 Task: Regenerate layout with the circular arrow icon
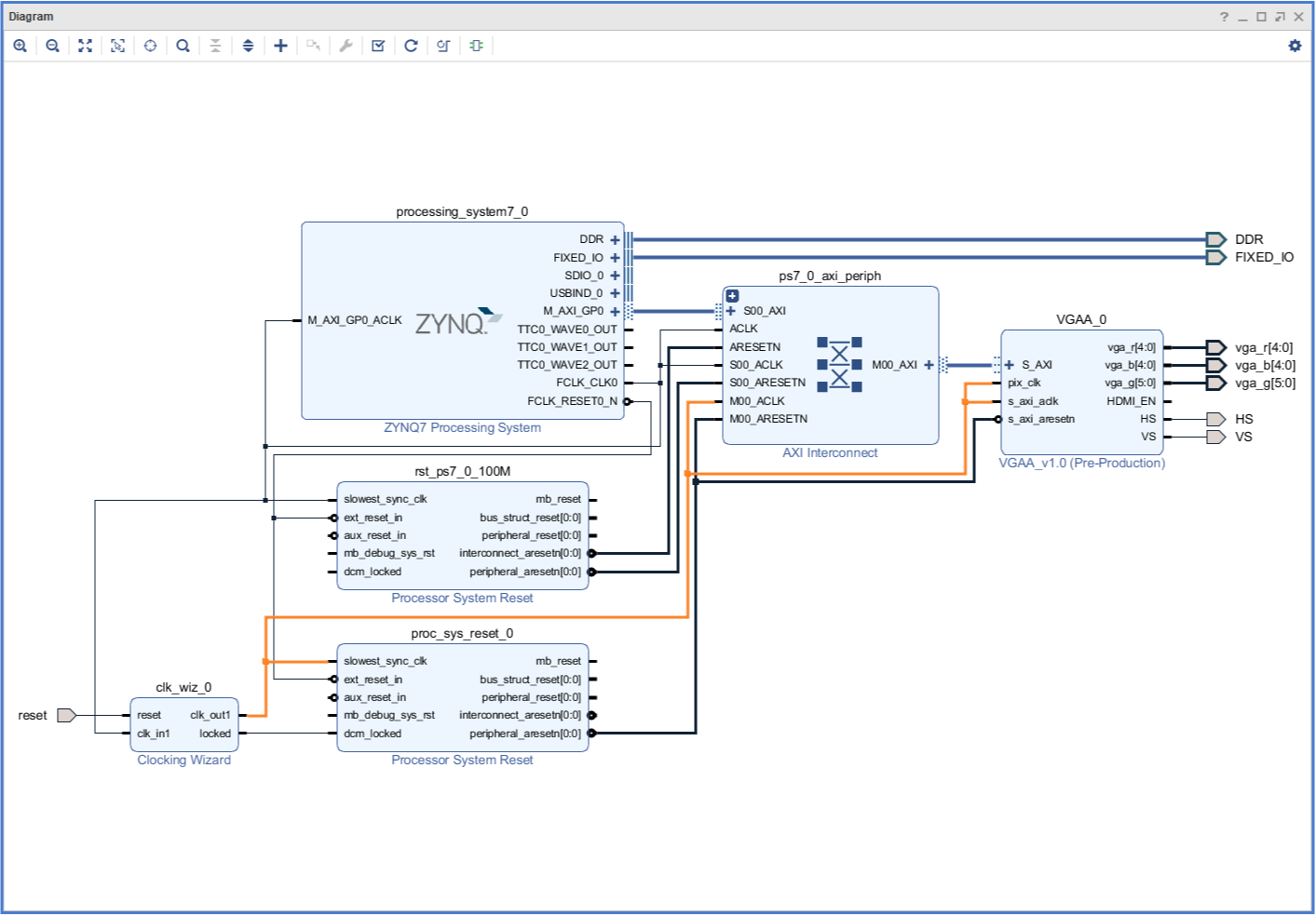(x=411, y=45)
